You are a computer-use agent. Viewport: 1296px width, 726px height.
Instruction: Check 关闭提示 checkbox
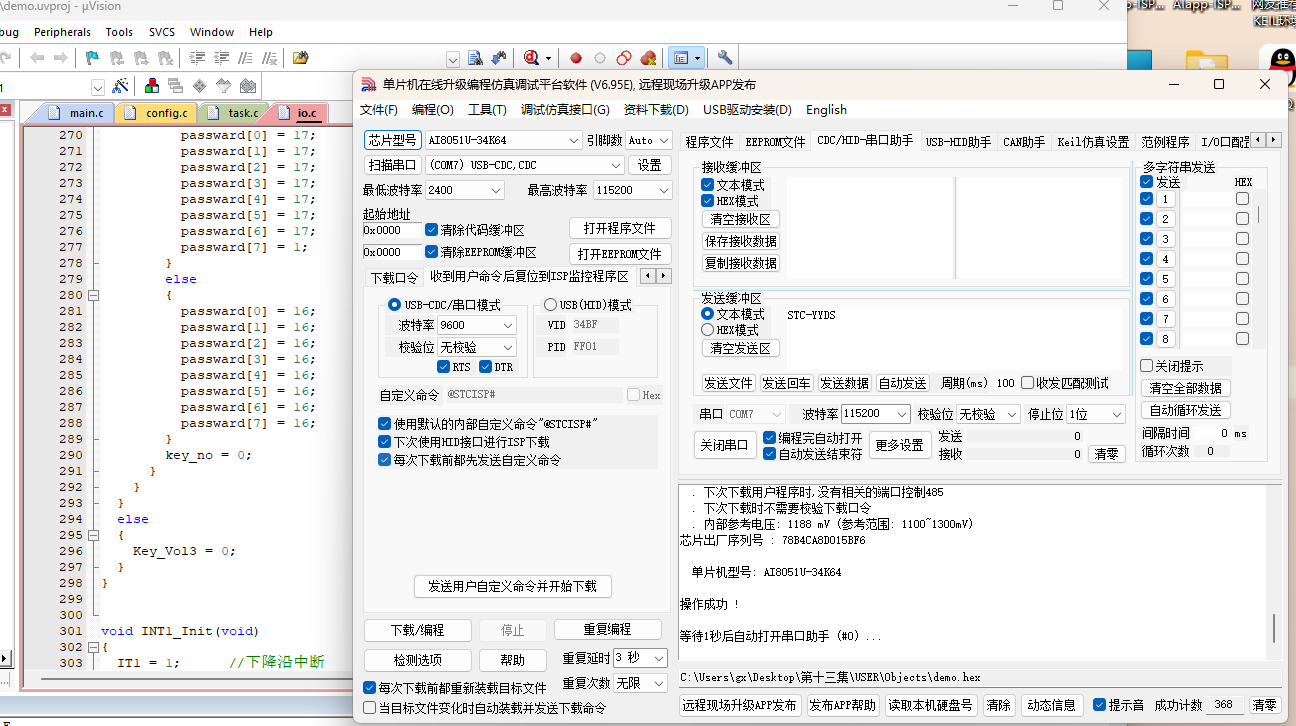1146,366
